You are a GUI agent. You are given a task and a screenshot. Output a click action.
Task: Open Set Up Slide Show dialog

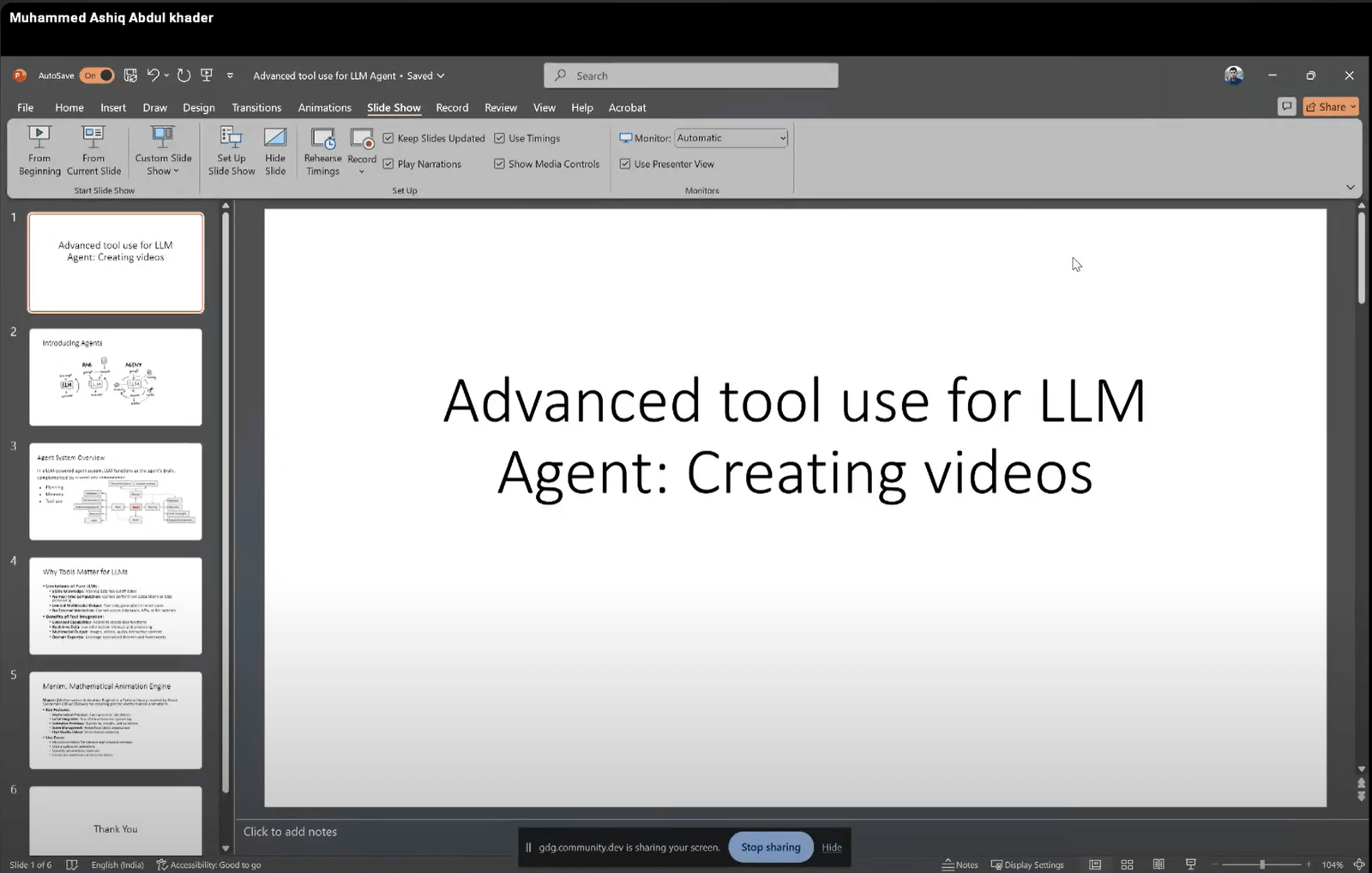232,151
